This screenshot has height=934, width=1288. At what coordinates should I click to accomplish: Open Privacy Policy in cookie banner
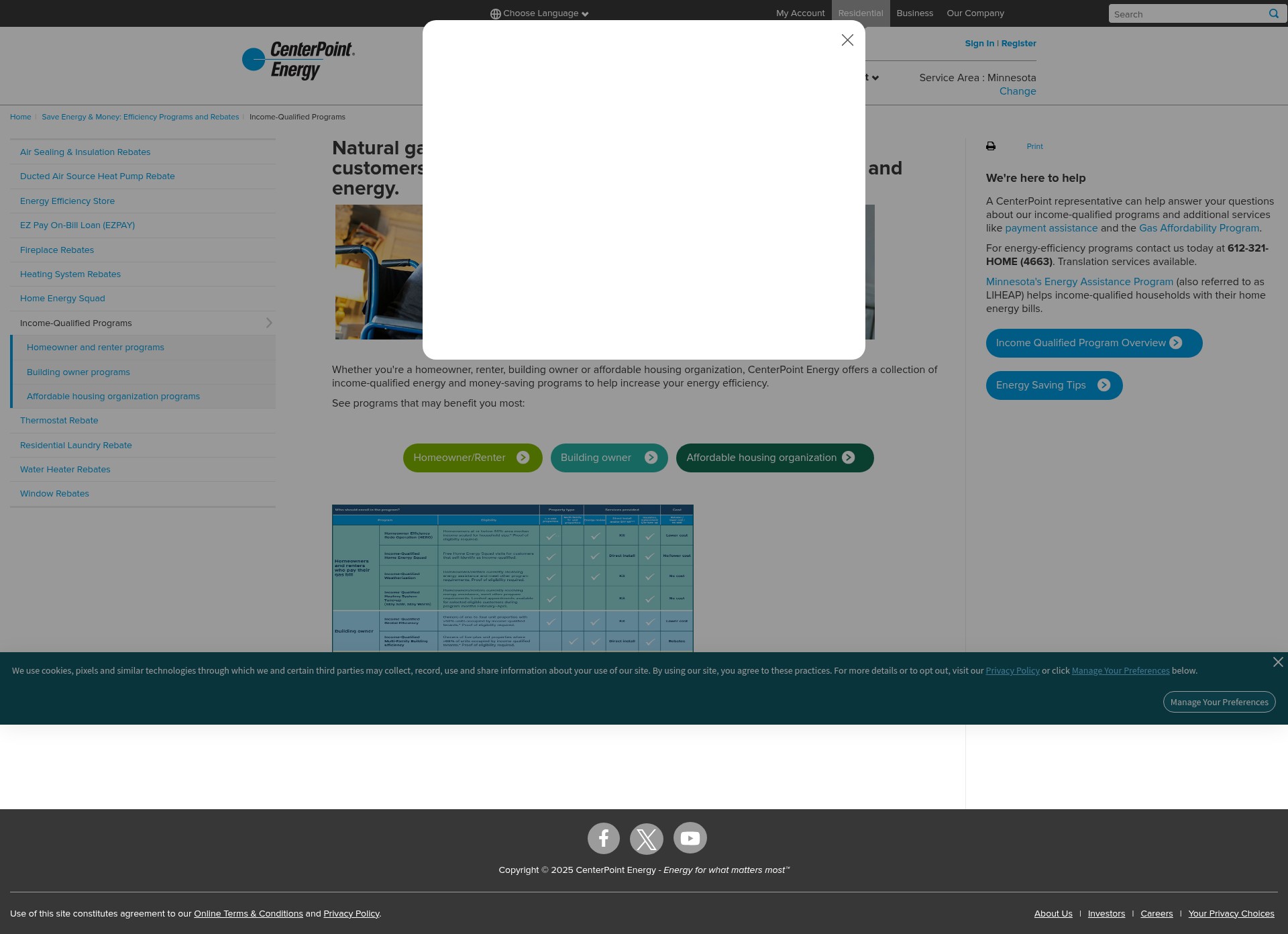coord(1012,671)
